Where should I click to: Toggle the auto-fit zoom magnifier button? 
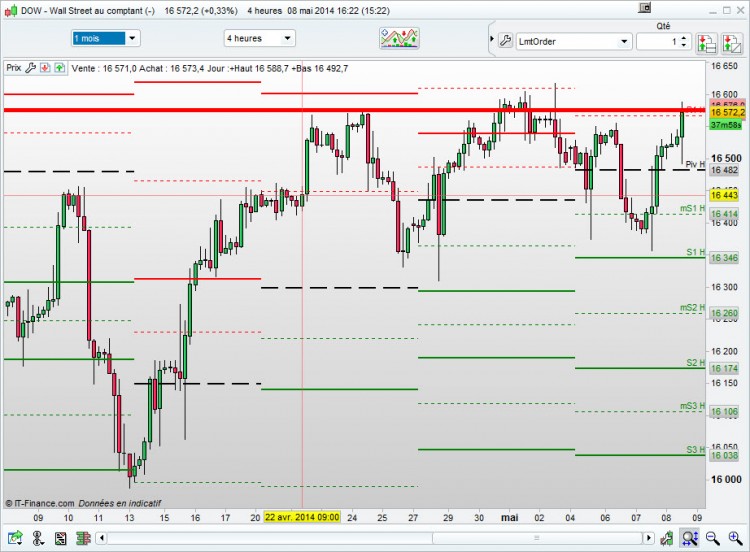click(x=690, y=538)
